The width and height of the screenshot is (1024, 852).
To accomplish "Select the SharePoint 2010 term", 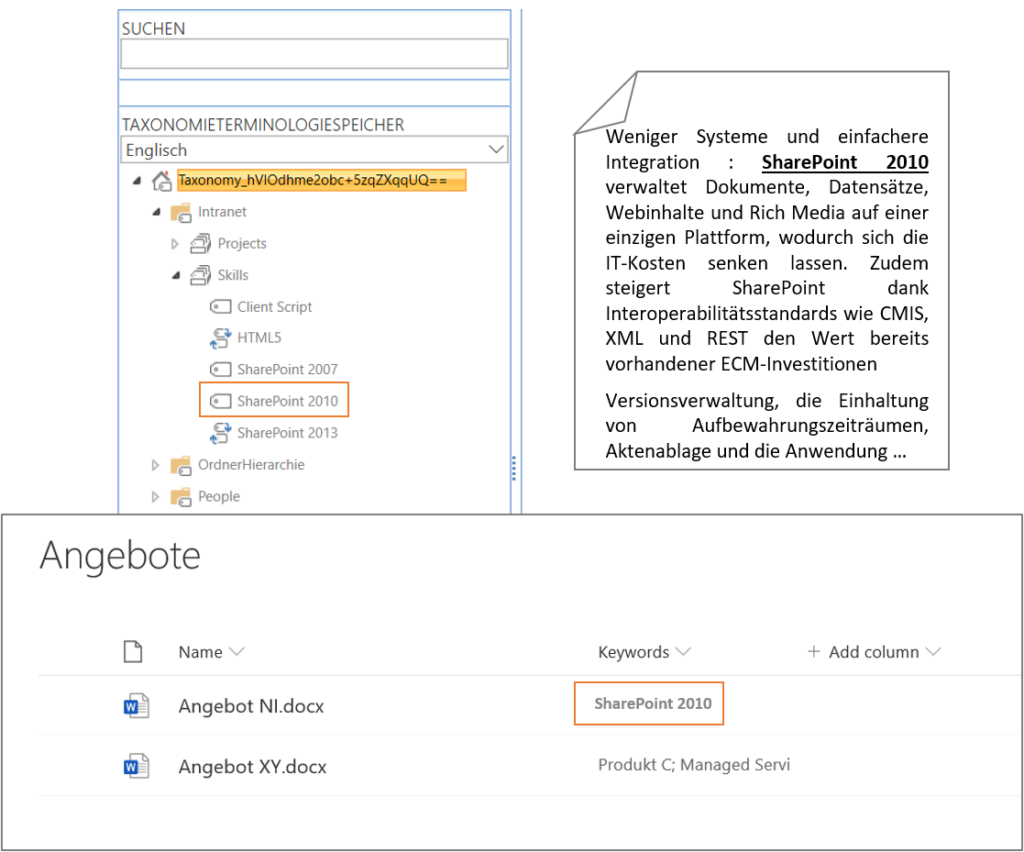I will click(x=287, y=401).
